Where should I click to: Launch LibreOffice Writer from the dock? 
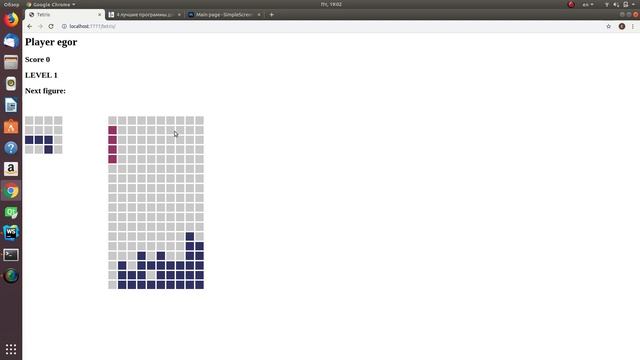click(x=11, y=105)
